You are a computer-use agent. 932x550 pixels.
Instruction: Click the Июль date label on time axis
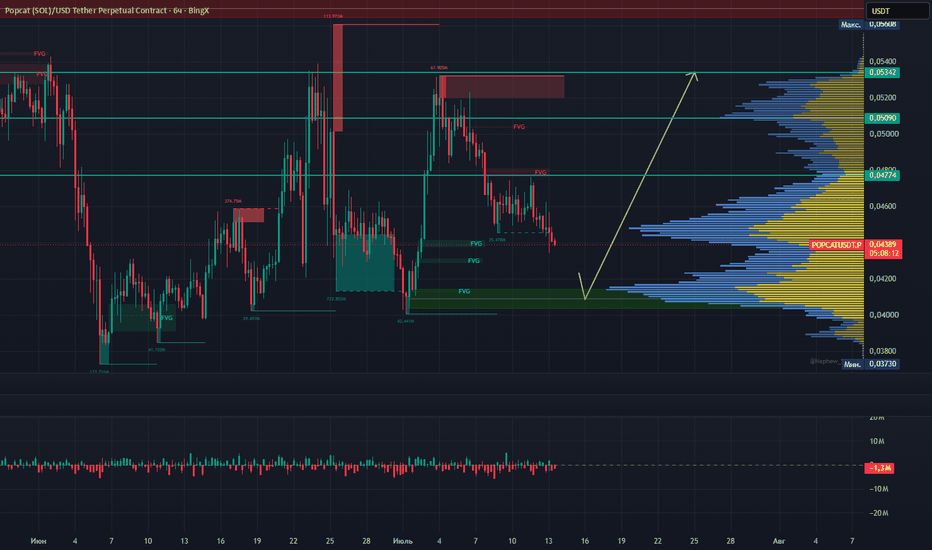pos(403,541)
